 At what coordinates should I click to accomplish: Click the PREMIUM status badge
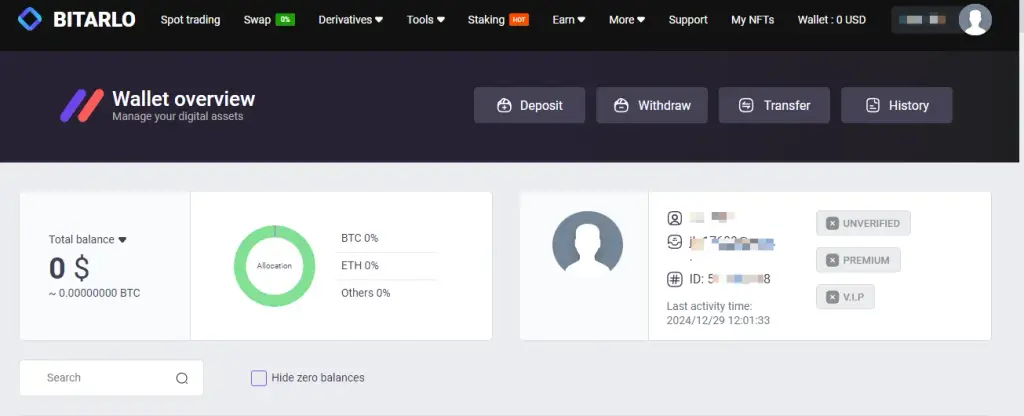pos(858,260)
